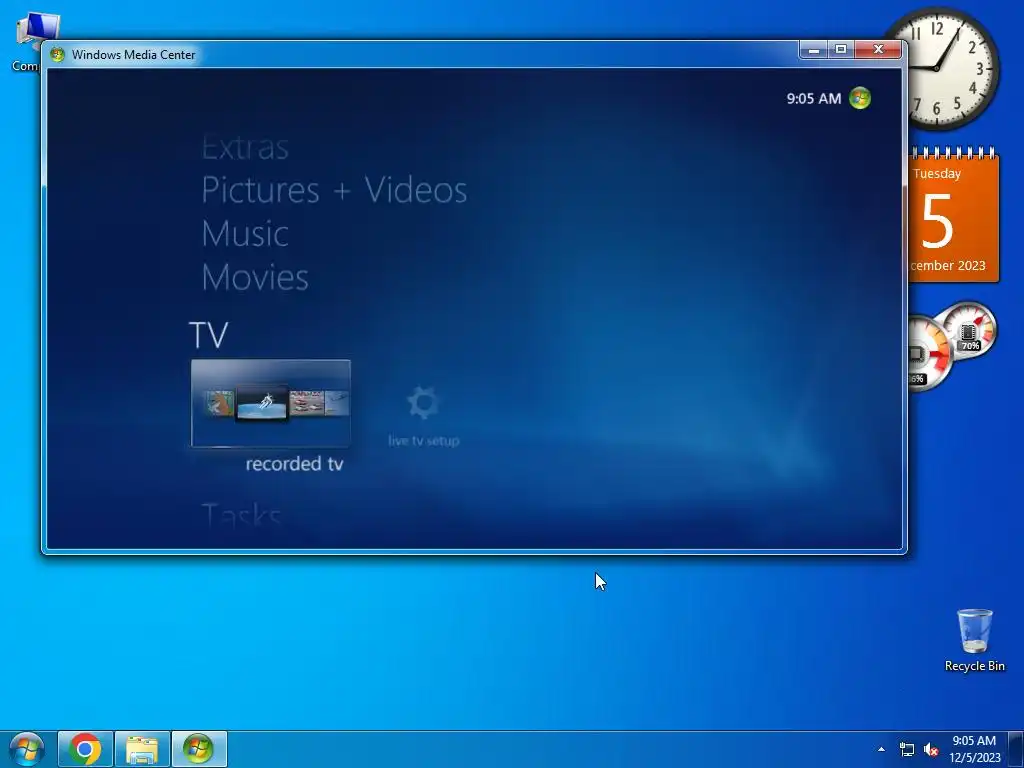Open the Recycle Bin desktop icon

coord(974,640)
